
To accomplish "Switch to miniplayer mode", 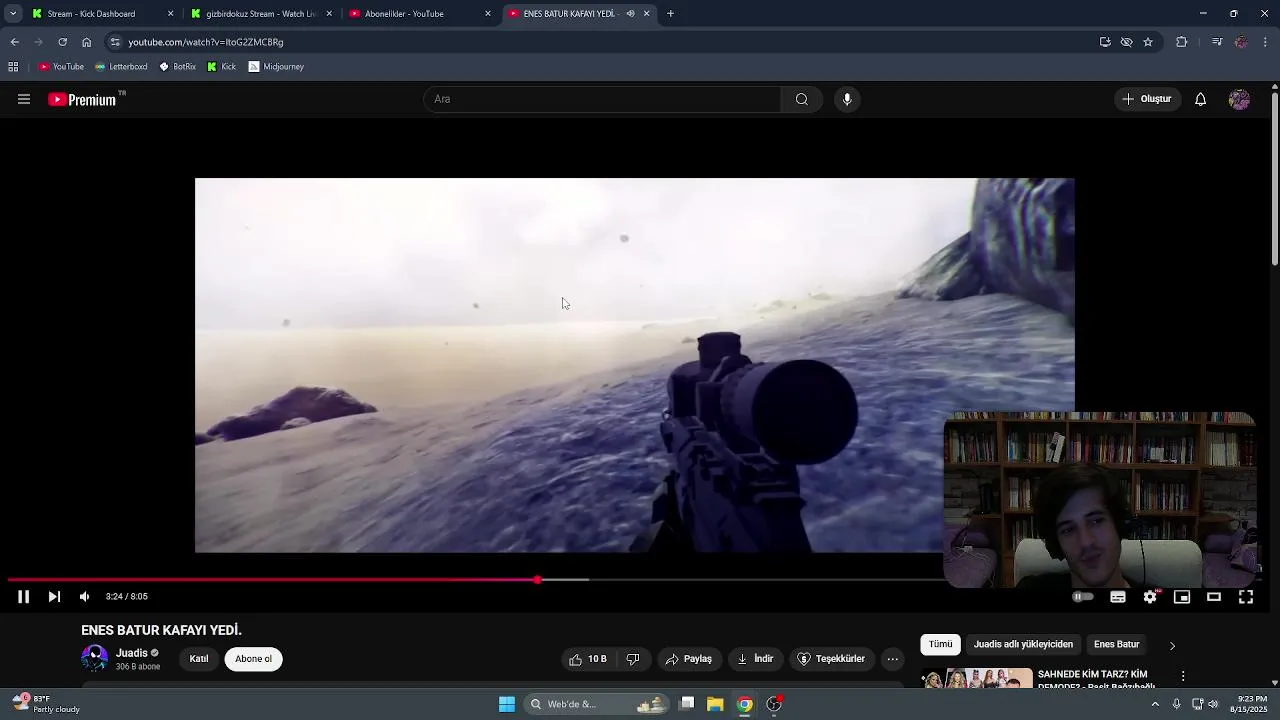I will point(1182,597).
